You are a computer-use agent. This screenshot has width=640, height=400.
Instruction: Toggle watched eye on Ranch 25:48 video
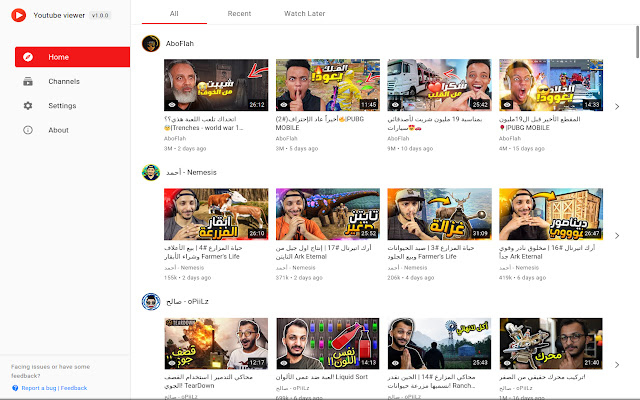395,362
